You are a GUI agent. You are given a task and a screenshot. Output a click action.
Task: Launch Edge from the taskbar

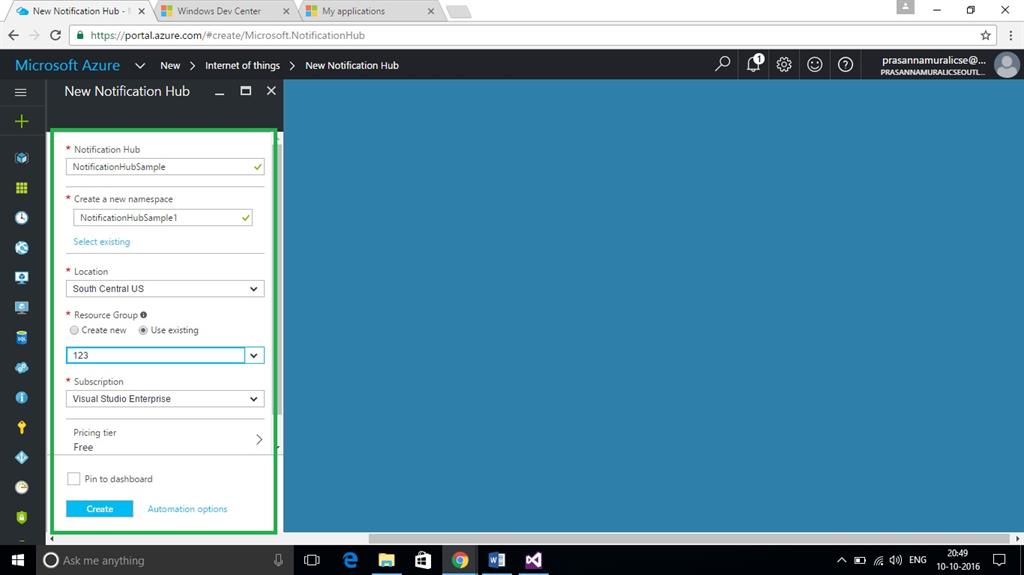(351, 560)
